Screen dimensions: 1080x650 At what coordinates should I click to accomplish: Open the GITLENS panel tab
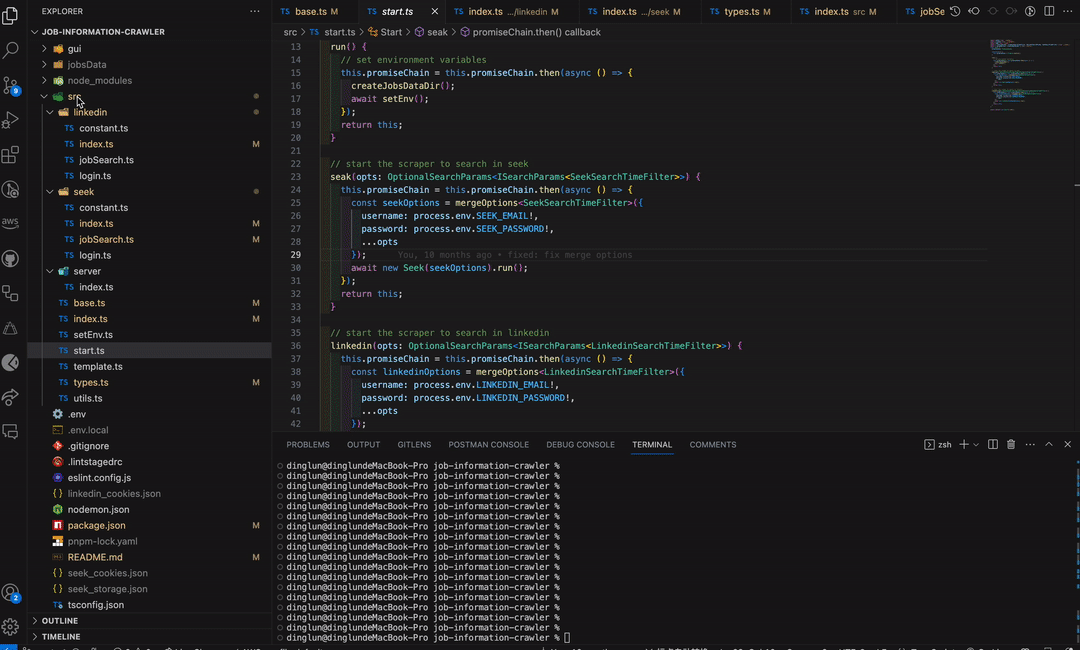point(414,445)
